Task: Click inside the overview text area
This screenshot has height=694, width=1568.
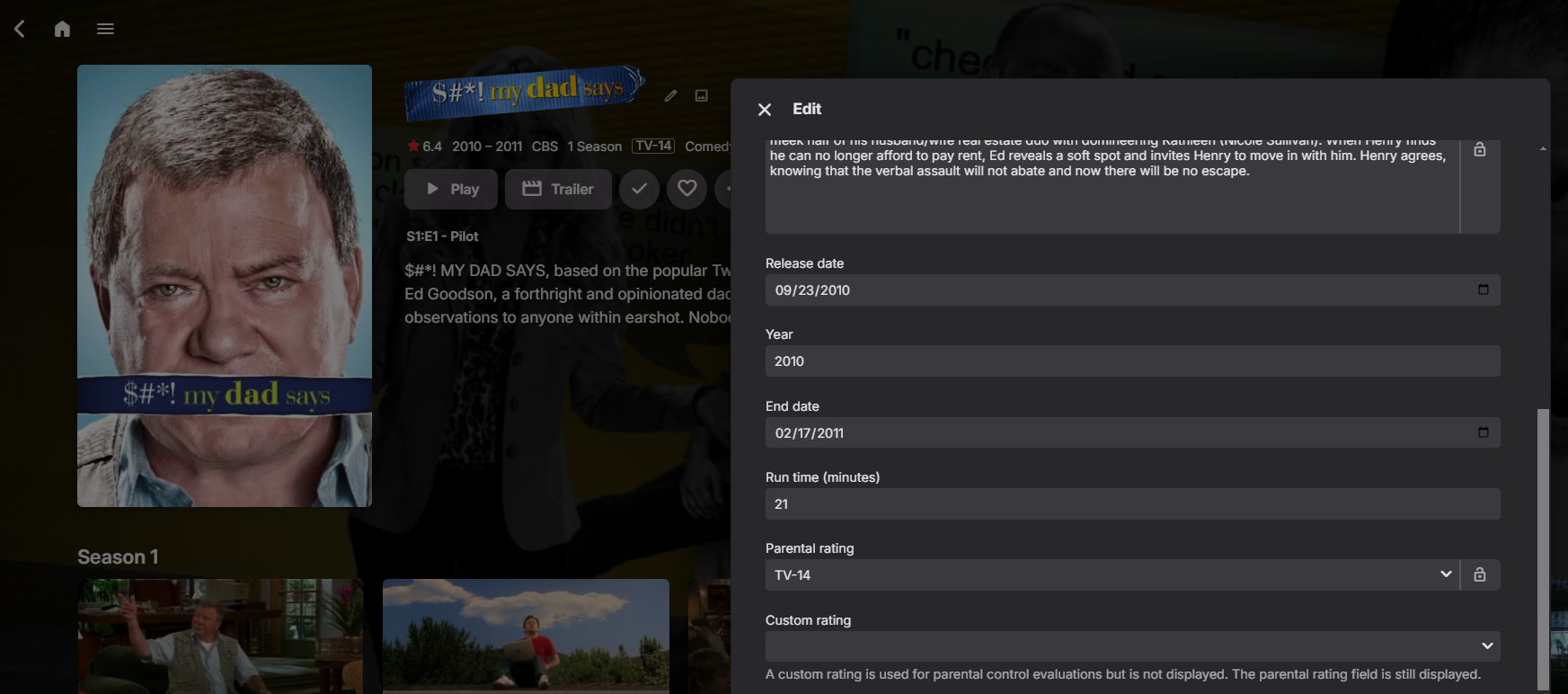Action: (x=1112, y=186)
